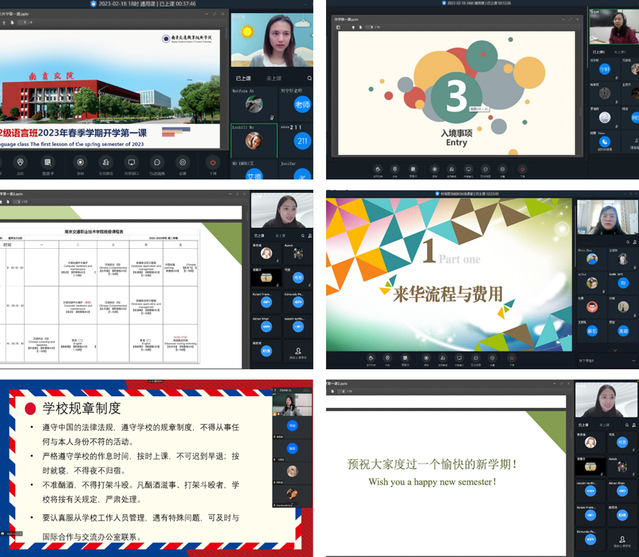Click presenter video above the Wish you happy semester participants

pyautogui.click(x=606, y=400)
